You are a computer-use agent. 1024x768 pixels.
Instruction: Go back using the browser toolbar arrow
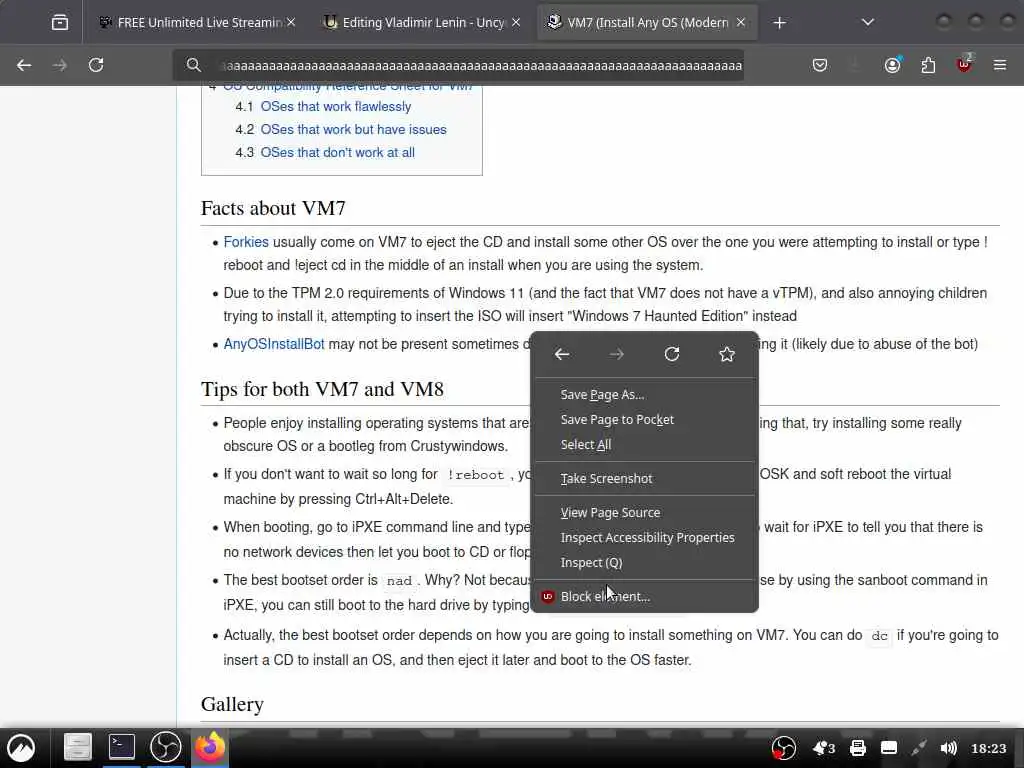[x=24, y=65]
